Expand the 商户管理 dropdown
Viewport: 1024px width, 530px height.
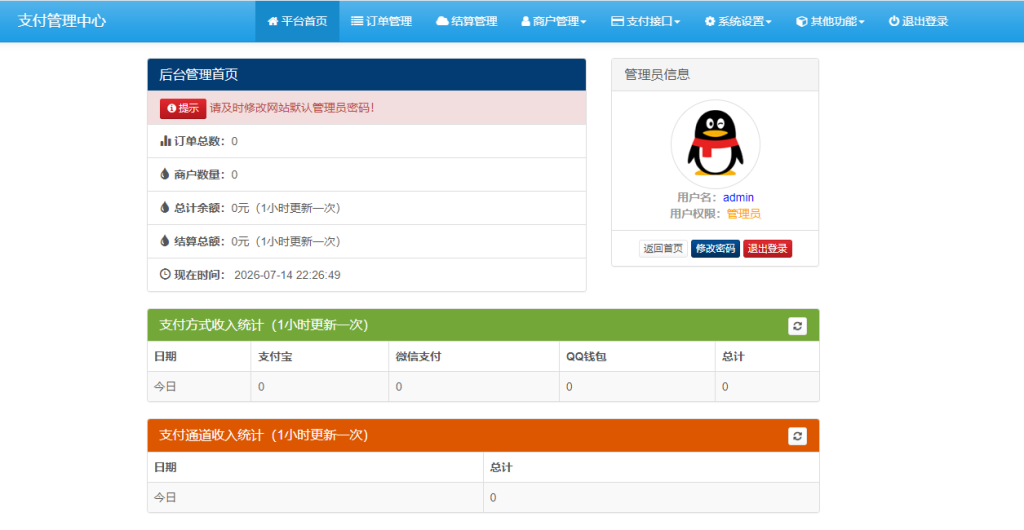coord(554,21)
